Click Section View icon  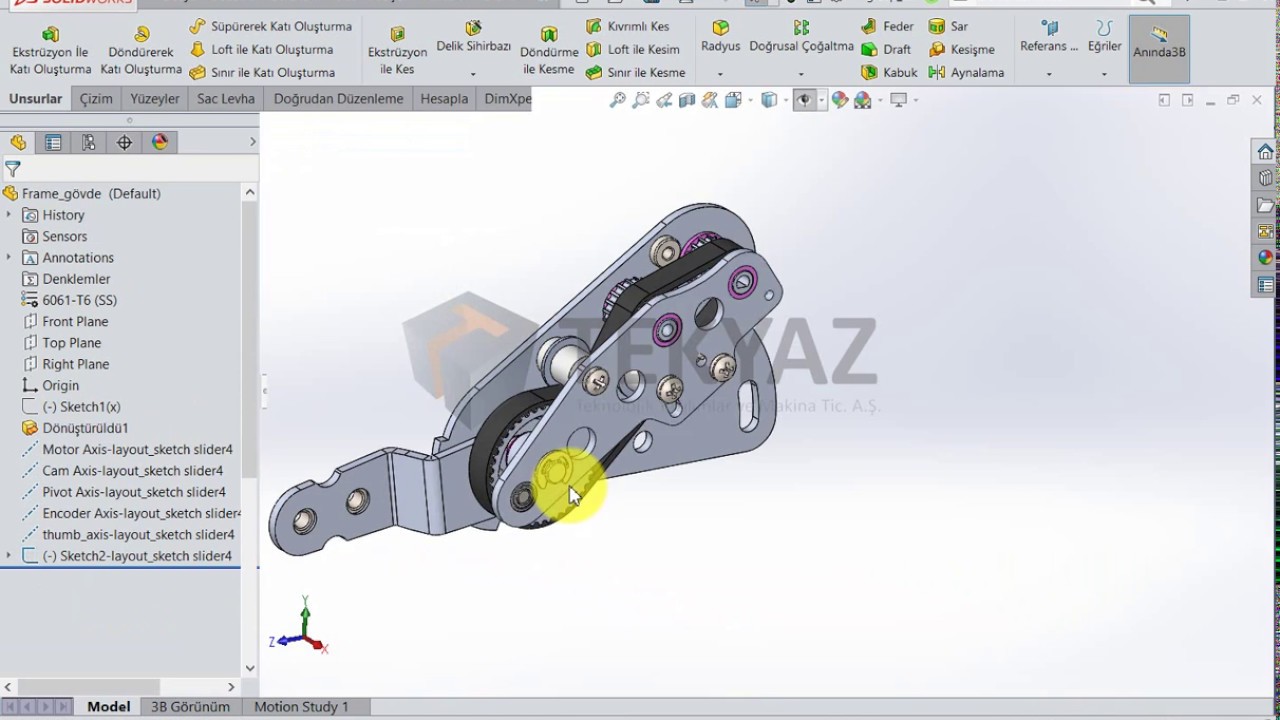687,100
